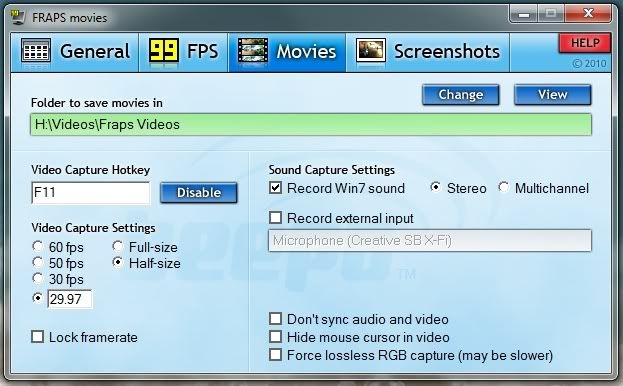The height and width of the screenshot is (386, 623).
Task: Click the 'Video Capture Settings' heading
Action: click(x=93, y=228)
